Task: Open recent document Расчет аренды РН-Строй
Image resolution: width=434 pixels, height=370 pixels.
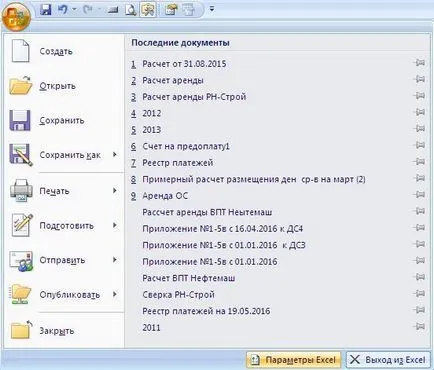Action: click(x=194, y=97)
